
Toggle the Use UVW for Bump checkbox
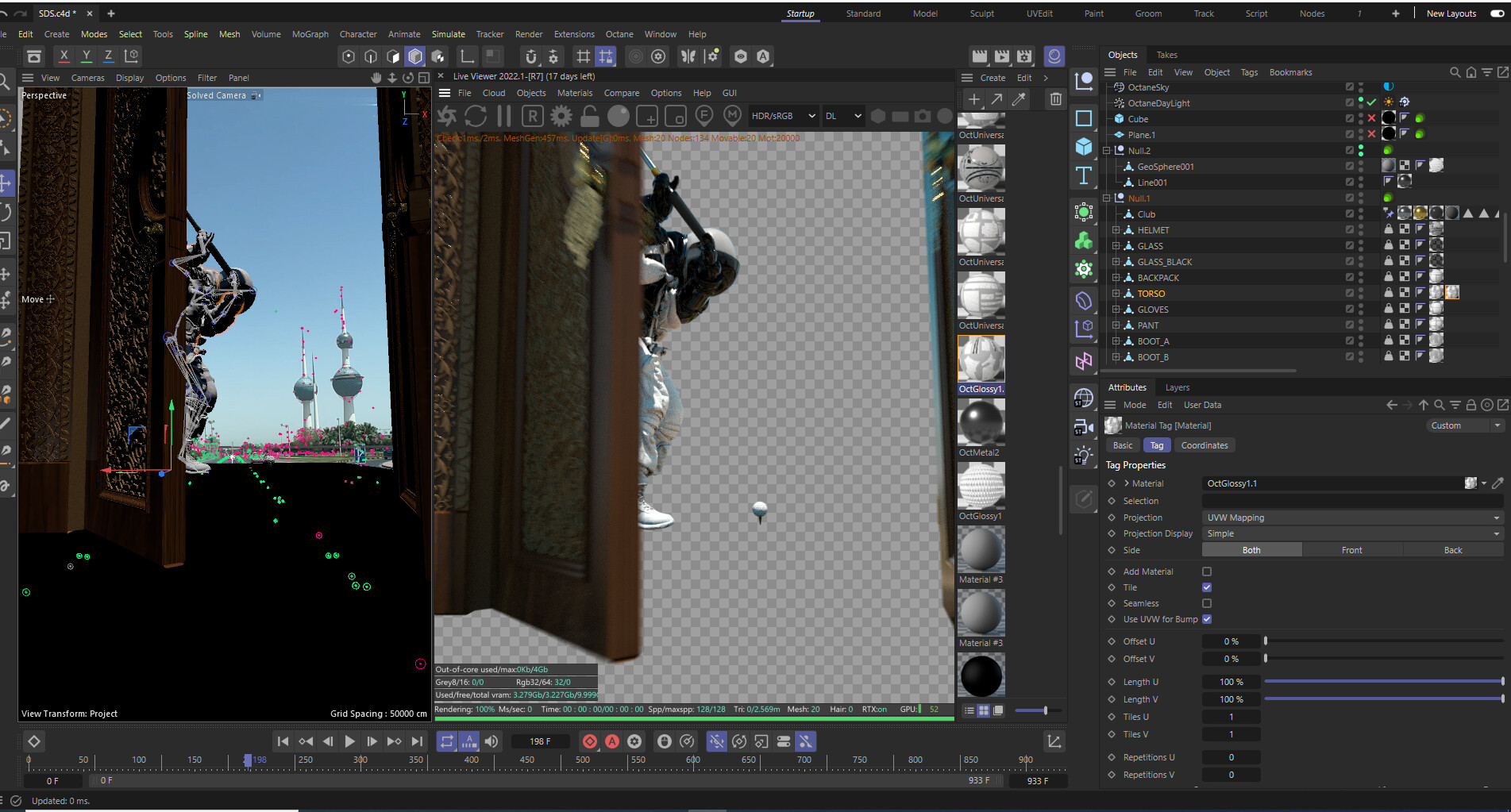[x=1207, y=619]
